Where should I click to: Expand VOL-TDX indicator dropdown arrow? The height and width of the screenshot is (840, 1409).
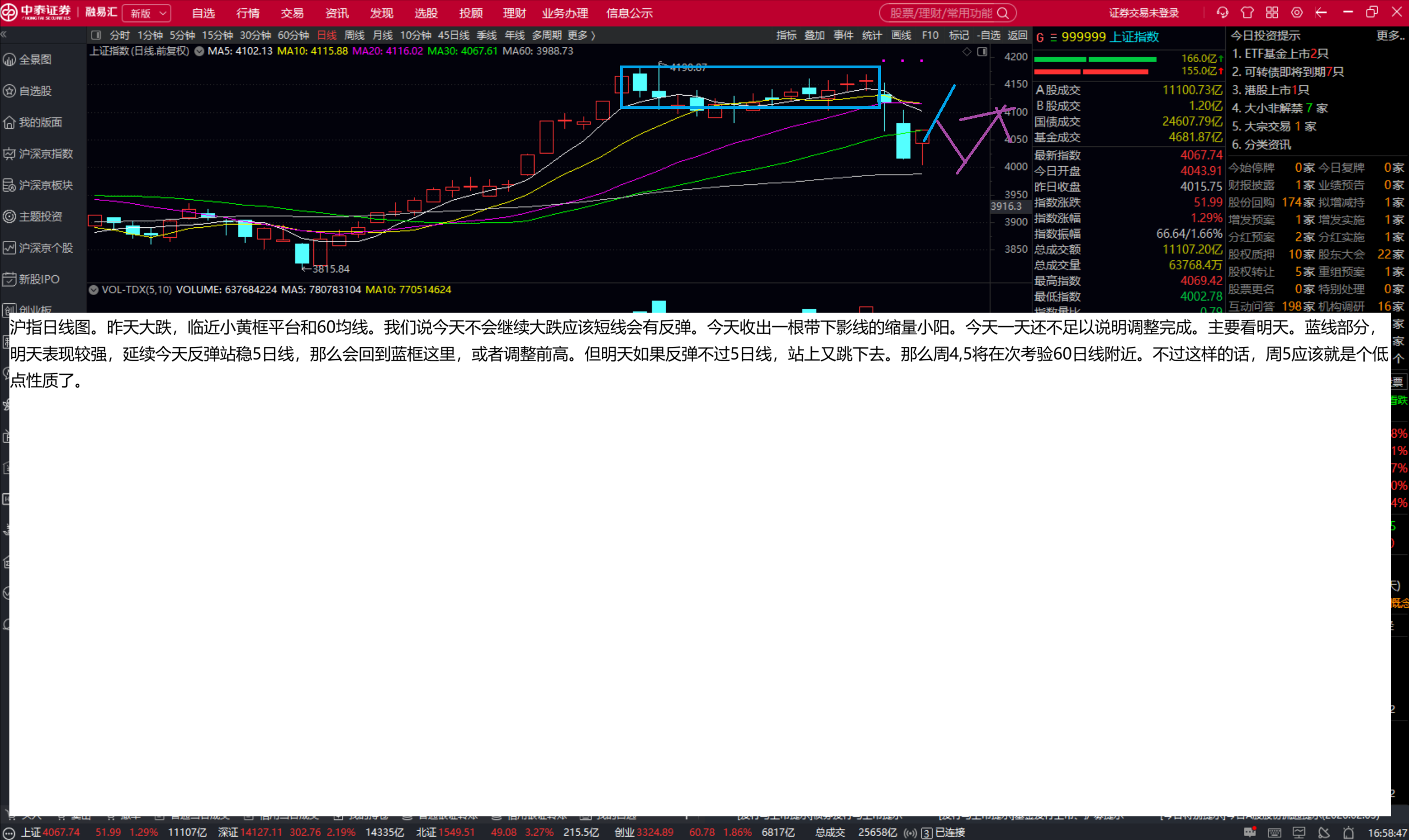(94, 290)
